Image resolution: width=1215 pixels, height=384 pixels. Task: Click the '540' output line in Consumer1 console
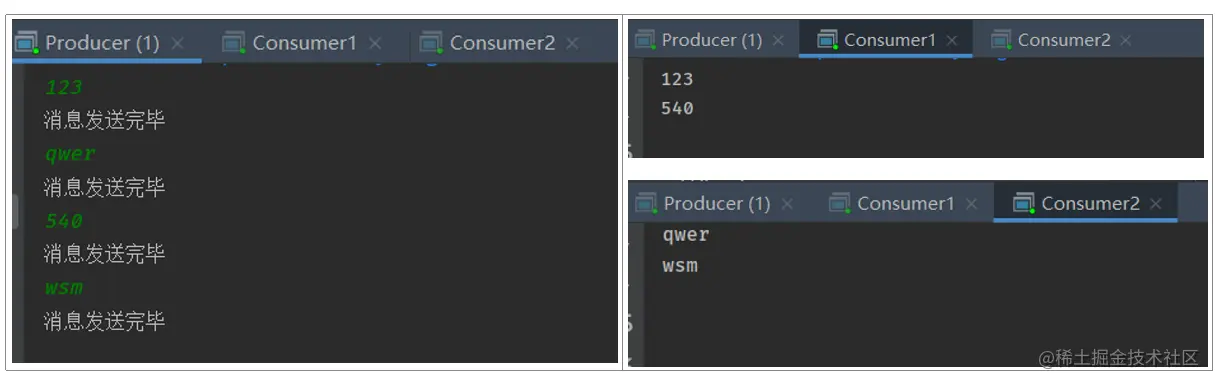click(677, 108)
